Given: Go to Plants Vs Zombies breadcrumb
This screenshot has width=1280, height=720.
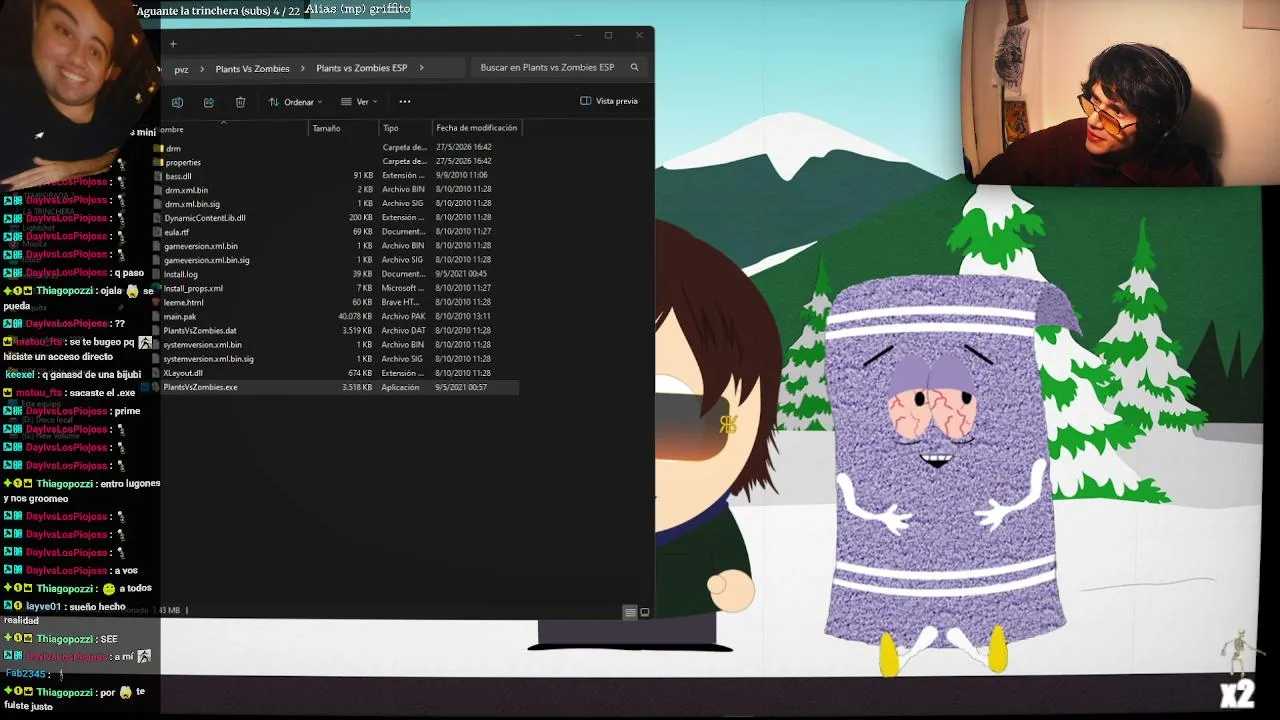Looking at the screenshot, I should point(252,69).
